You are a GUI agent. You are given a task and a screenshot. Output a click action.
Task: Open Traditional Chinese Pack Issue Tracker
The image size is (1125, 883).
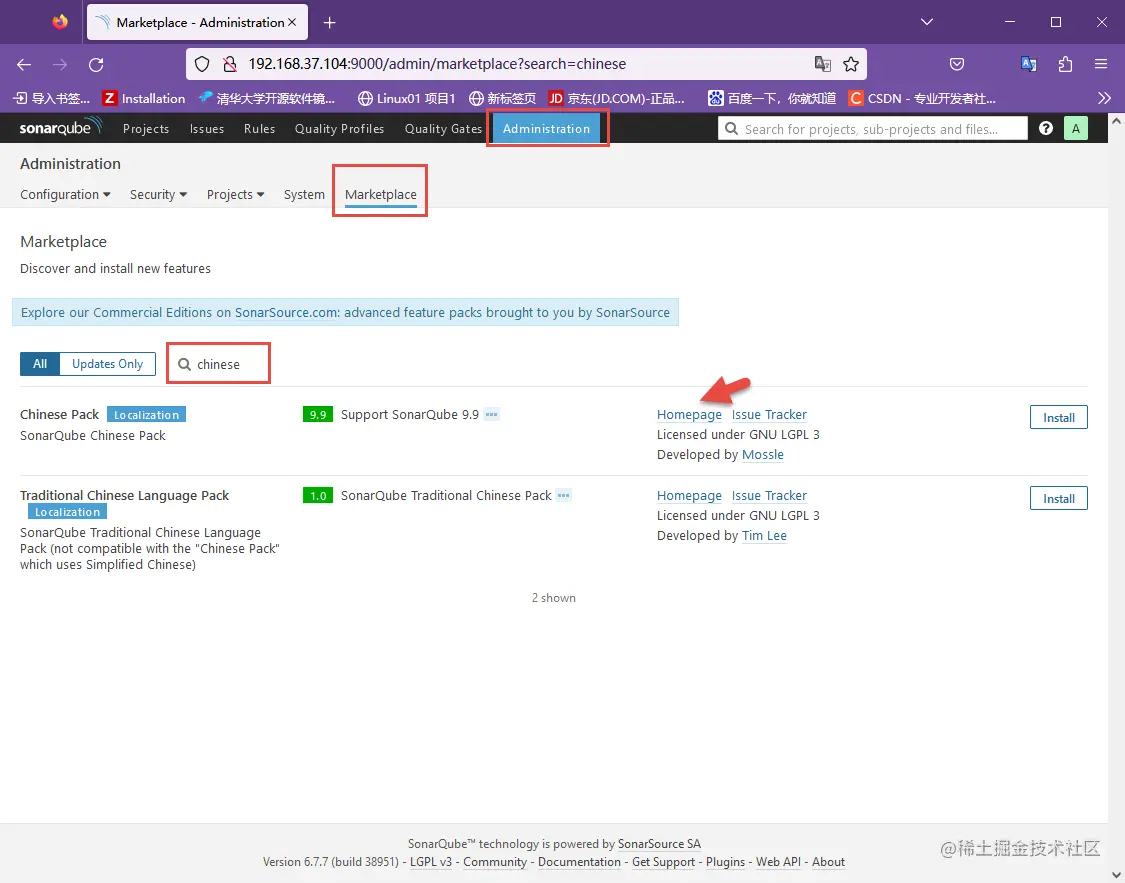tap(769, 496)
